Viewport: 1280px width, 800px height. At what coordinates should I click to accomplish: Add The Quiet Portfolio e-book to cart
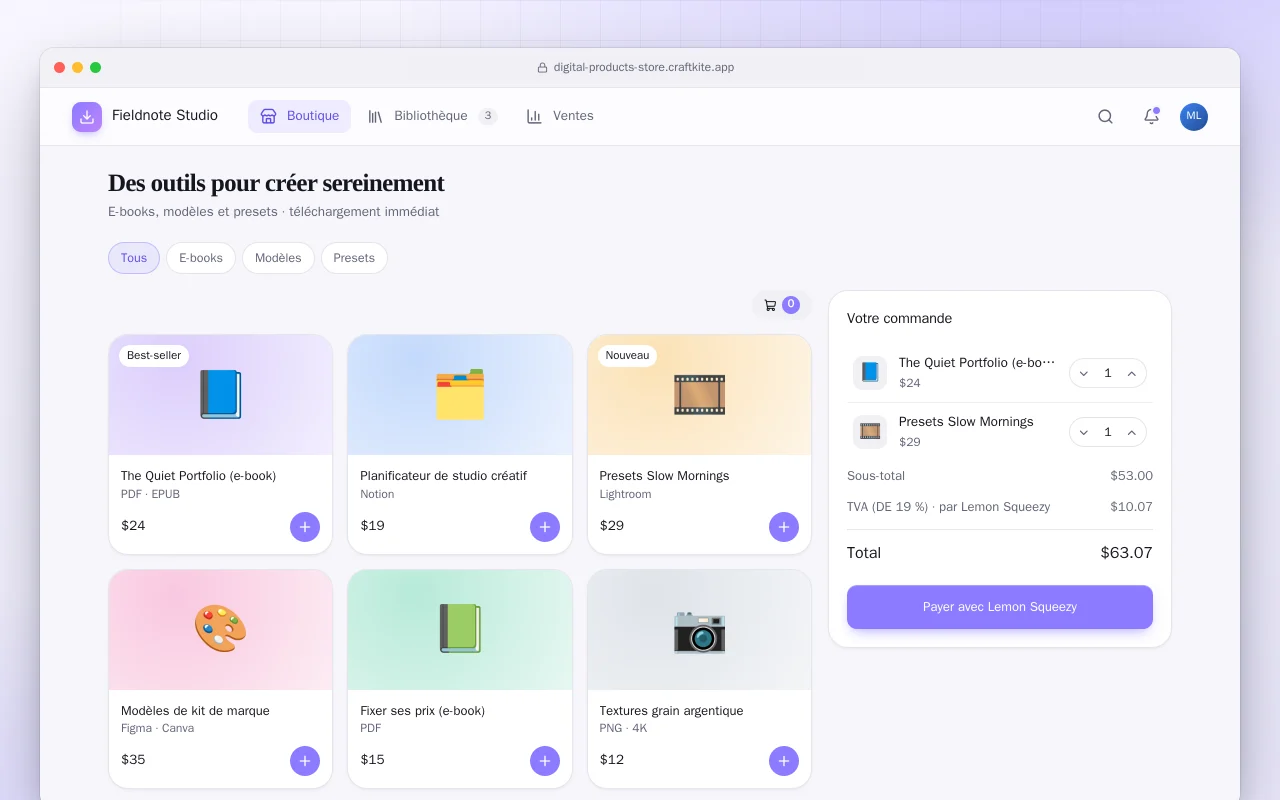(x=305, y=526)
